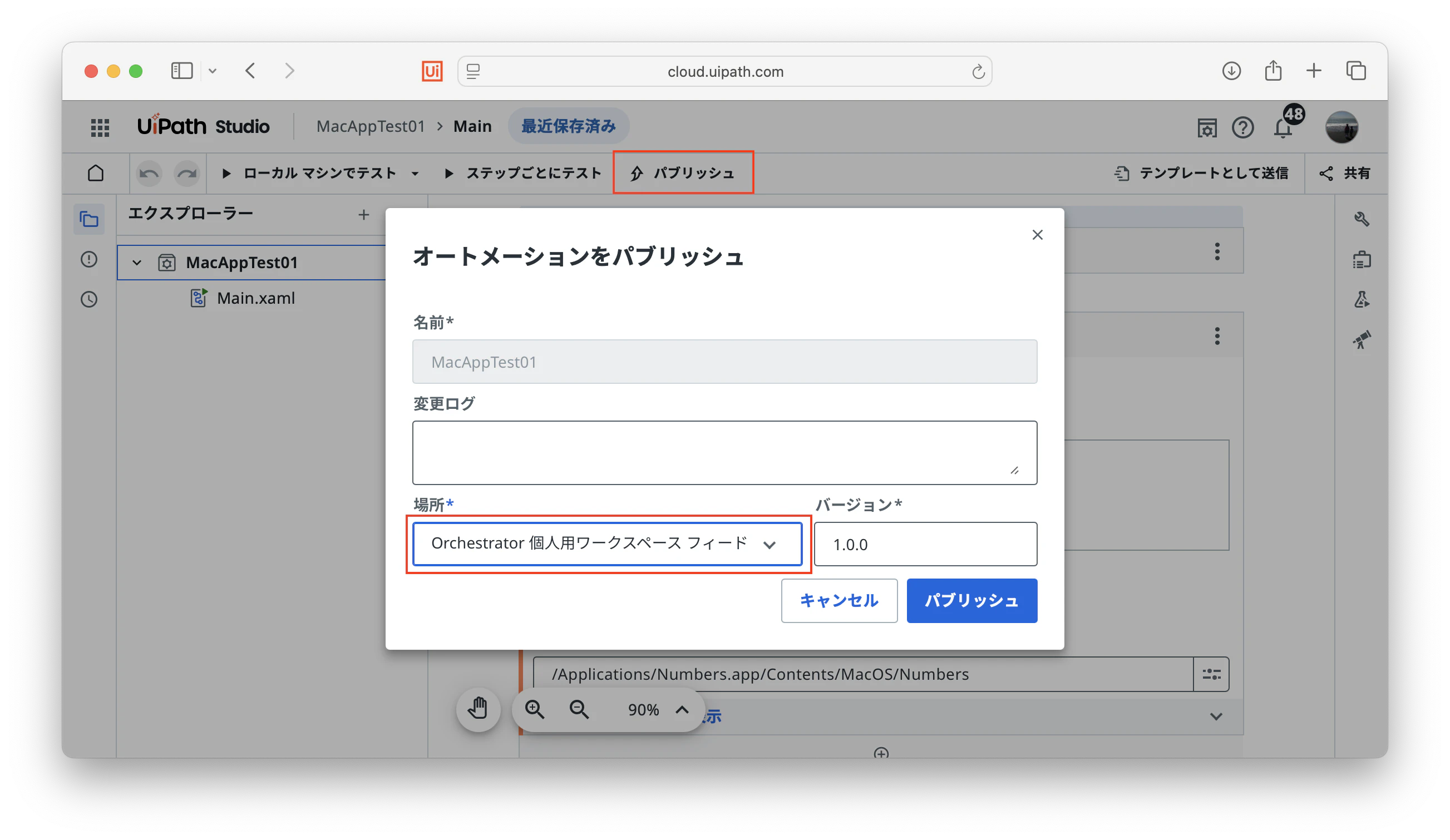The width and height of the screenshot is (1450, 840).
Task: Click the Safari sidebar toggle icon
Action: tap(182, 71)
